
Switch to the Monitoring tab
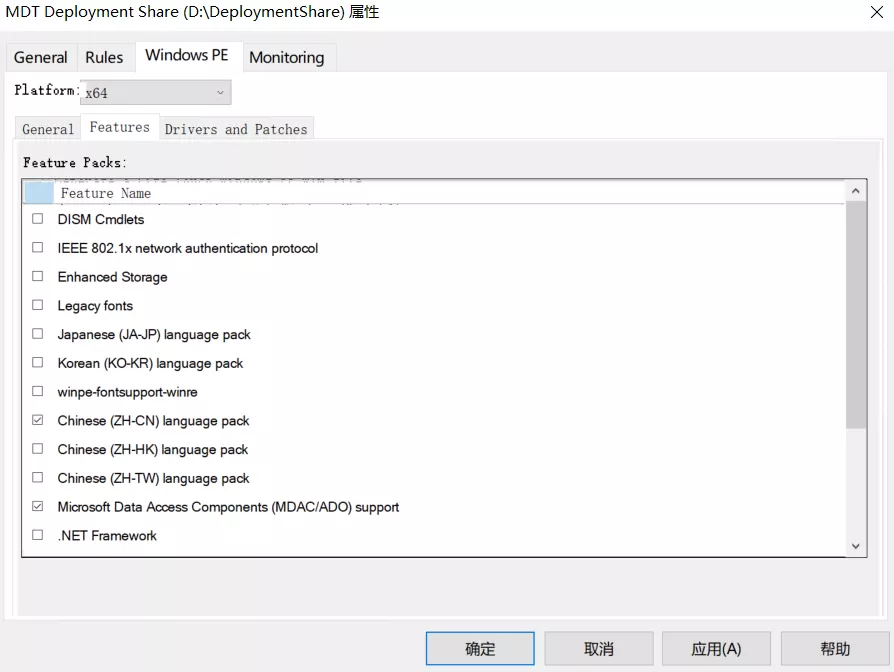(286, 58)
